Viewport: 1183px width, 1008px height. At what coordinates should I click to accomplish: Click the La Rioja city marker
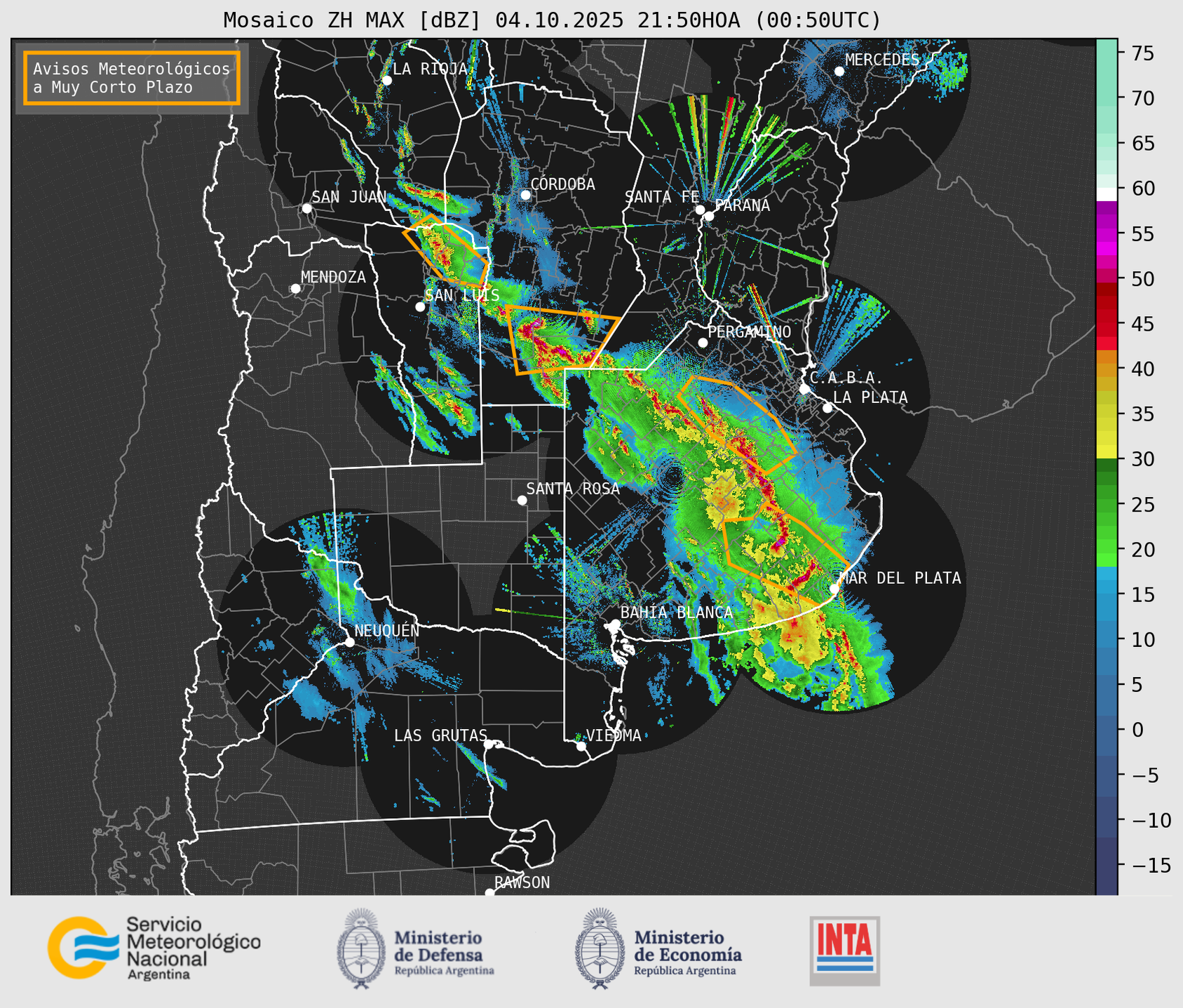point(386,80)
